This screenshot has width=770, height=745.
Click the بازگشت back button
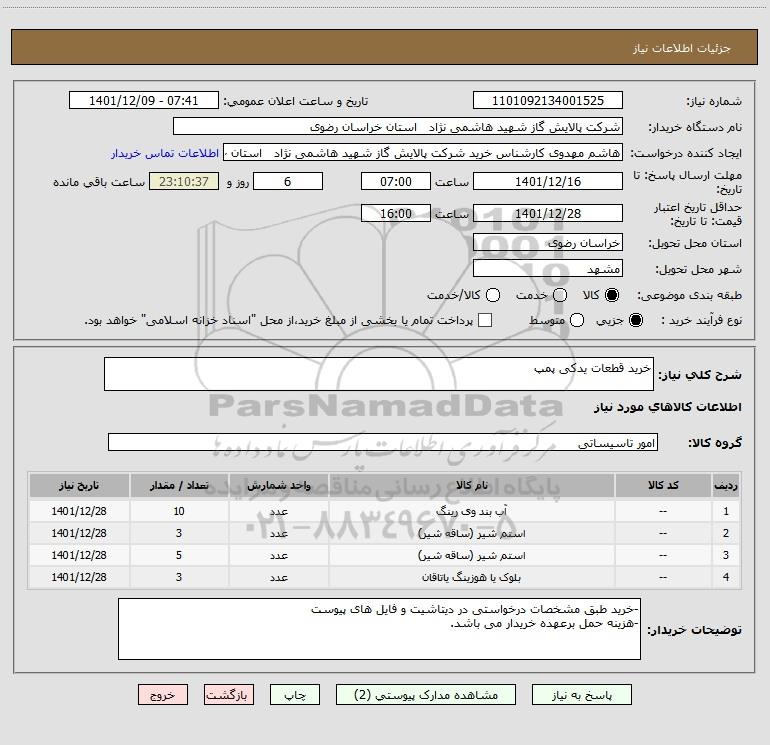229,695
